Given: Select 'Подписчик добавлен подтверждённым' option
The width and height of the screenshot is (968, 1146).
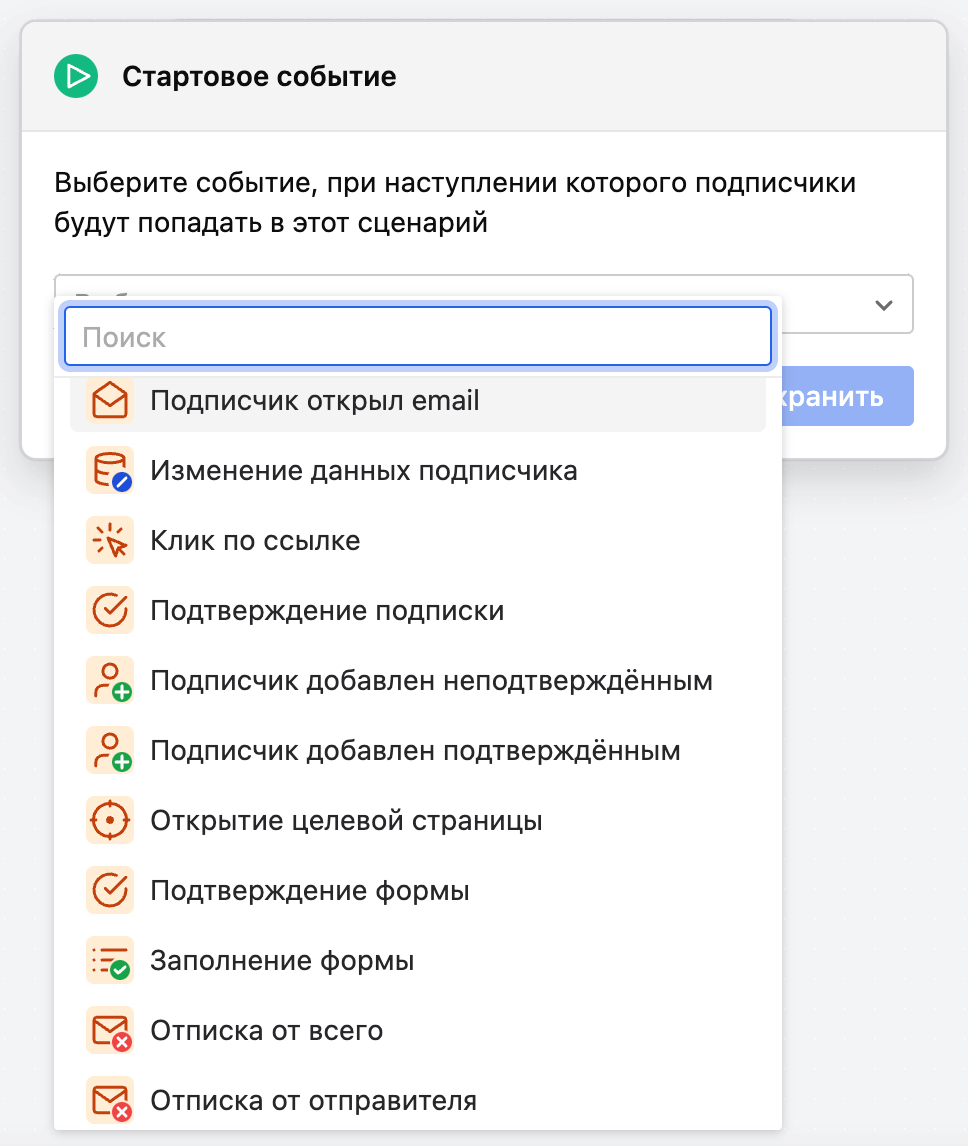Looking at the screenshot, I should (x=415, y=751).
